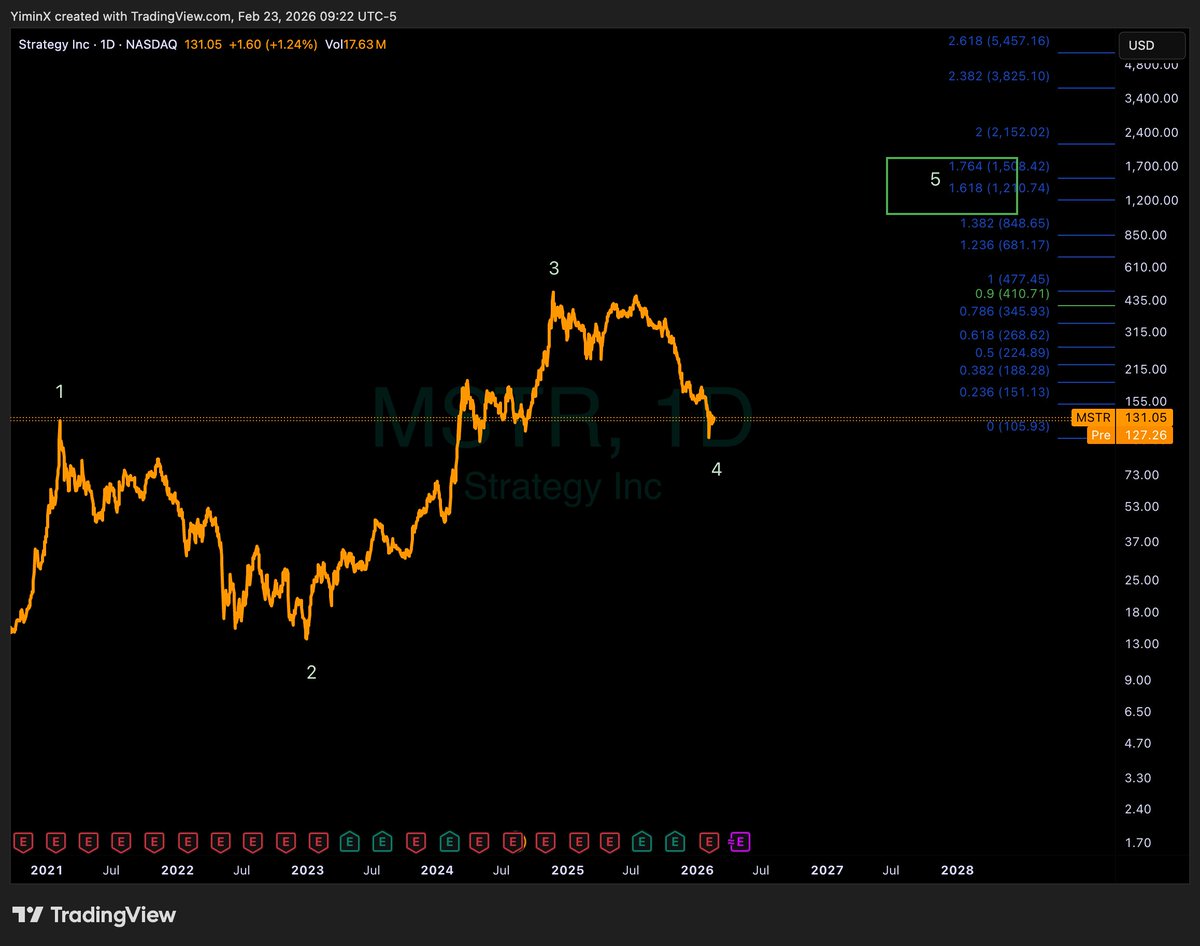Click the 2028 time axis label

pos(957,870)
